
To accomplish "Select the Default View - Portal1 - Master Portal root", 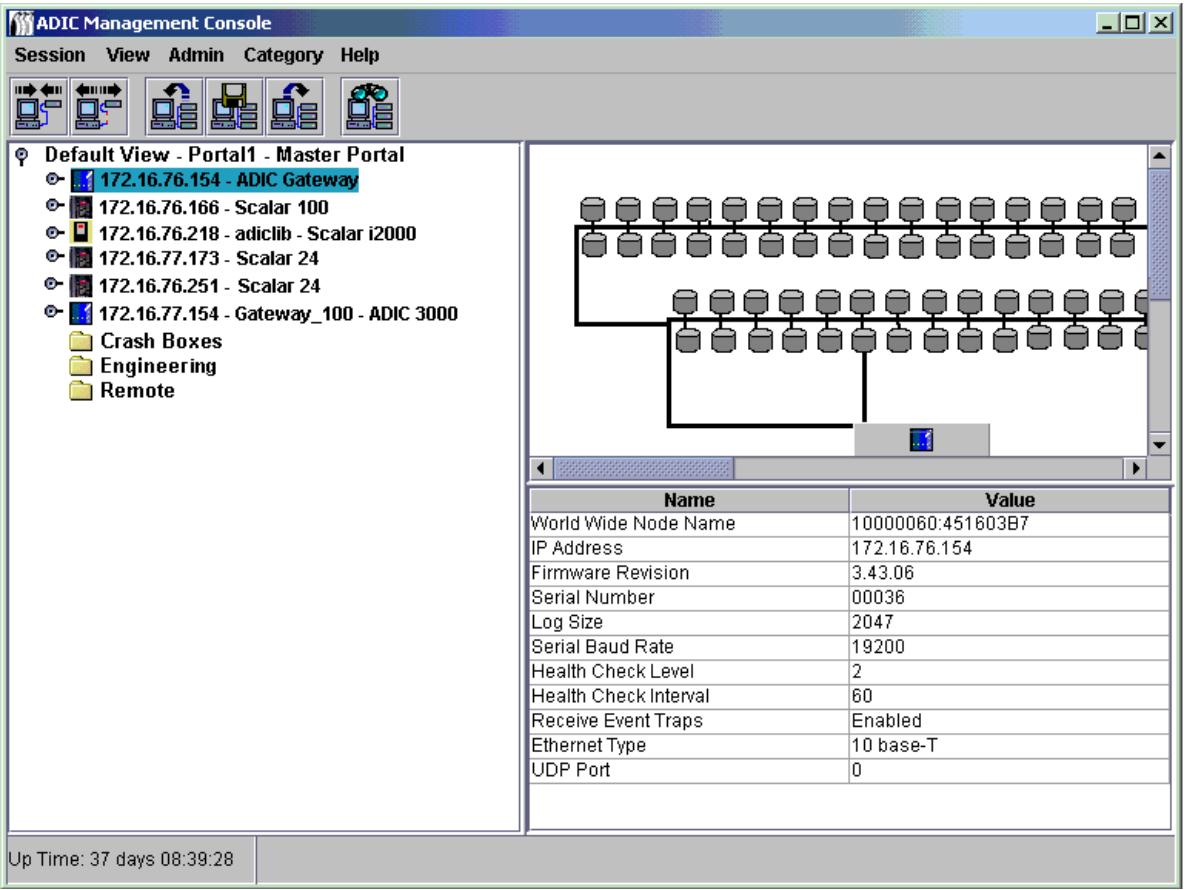I will click(x=225, y=155).
